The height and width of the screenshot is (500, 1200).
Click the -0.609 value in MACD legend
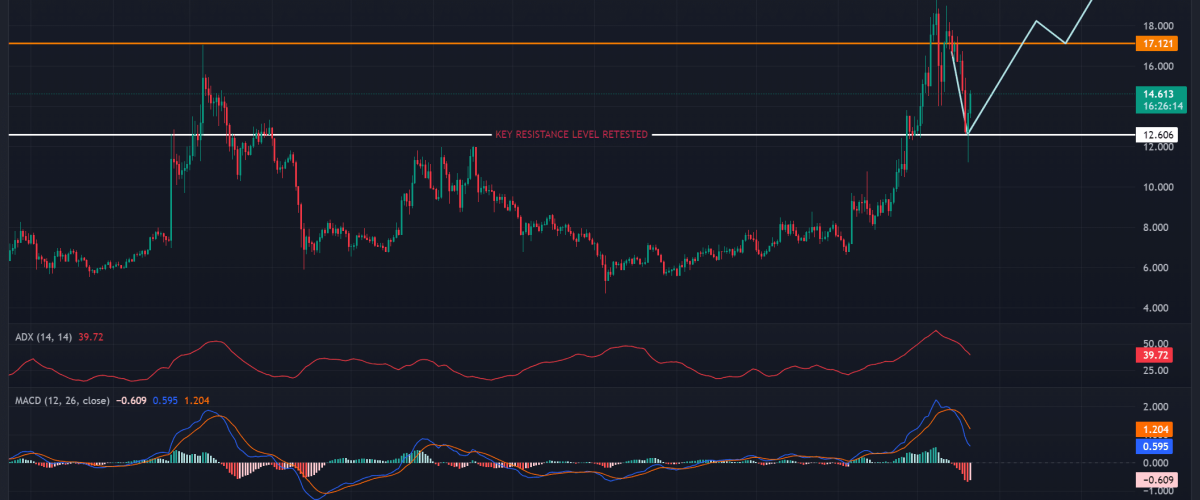(133, 401)
